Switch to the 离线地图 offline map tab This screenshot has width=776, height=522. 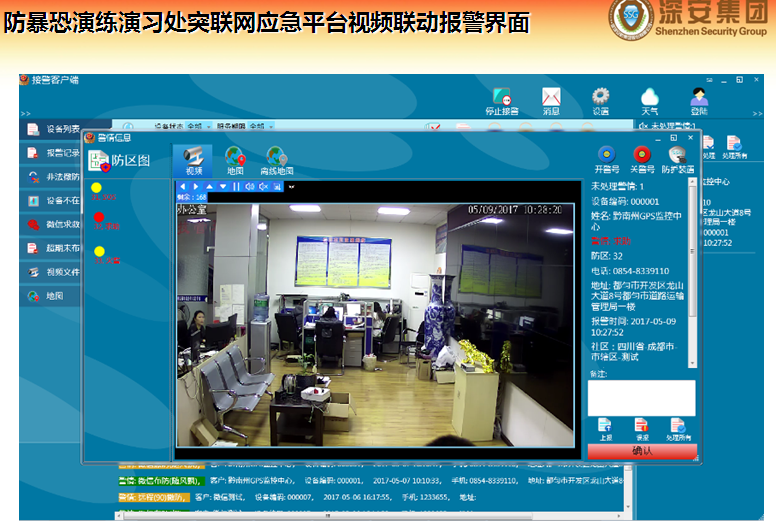276,158
